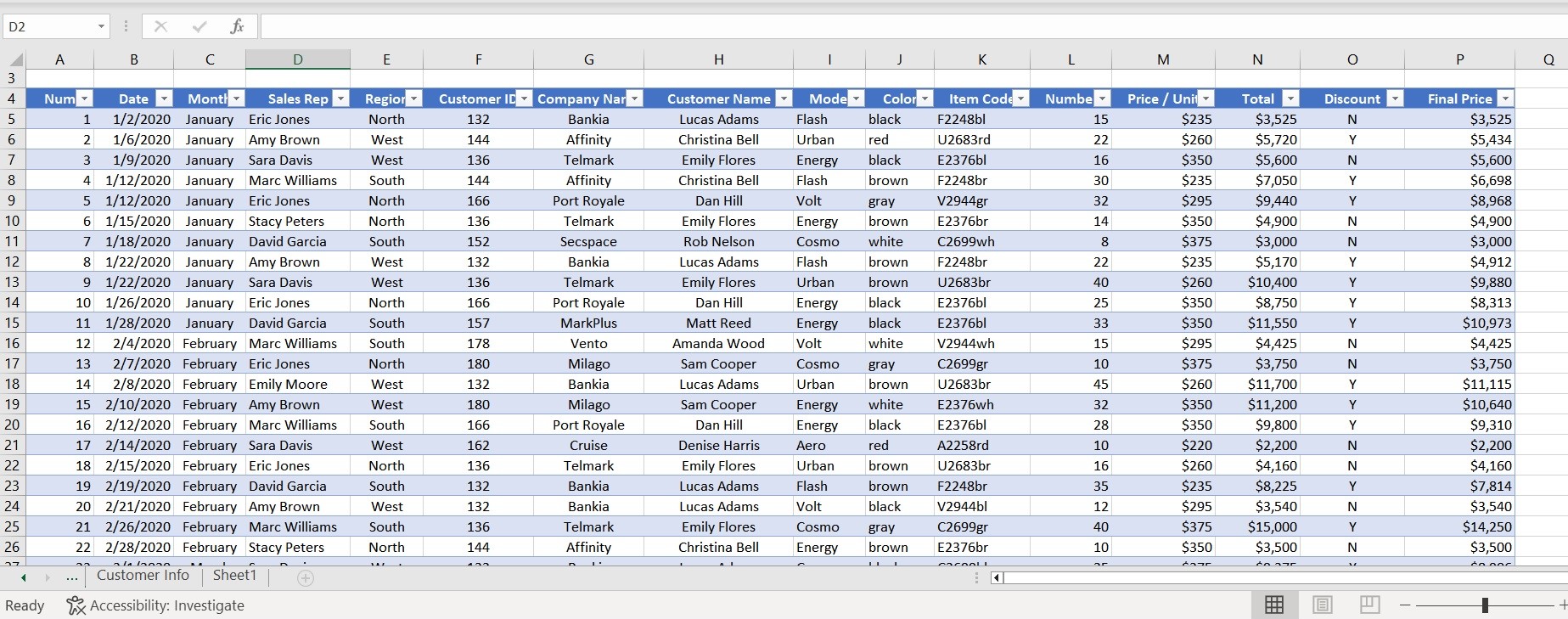Click inside the formula bar input
1568x619 pixels.
(x=913, y=26)
